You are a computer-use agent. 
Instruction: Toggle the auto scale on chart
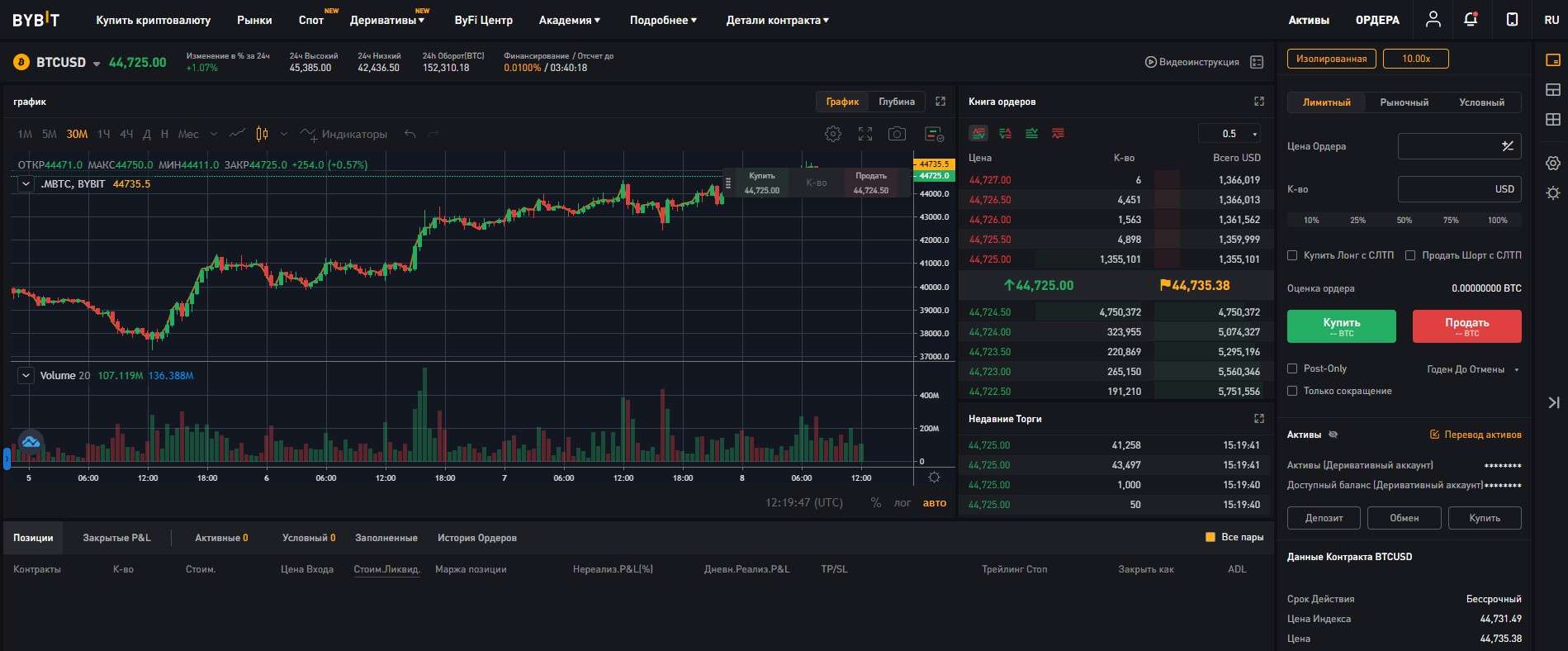click(x=934, y=502)
